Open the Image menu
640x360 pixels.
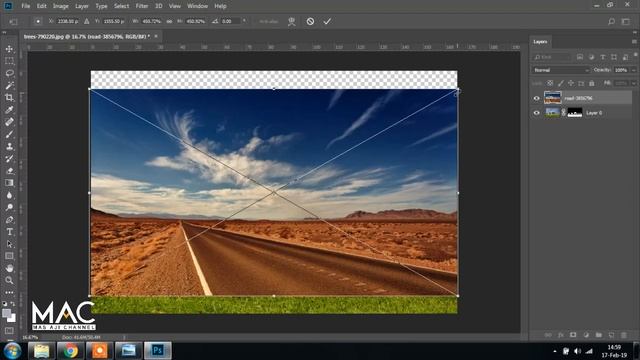pos(60,6)
